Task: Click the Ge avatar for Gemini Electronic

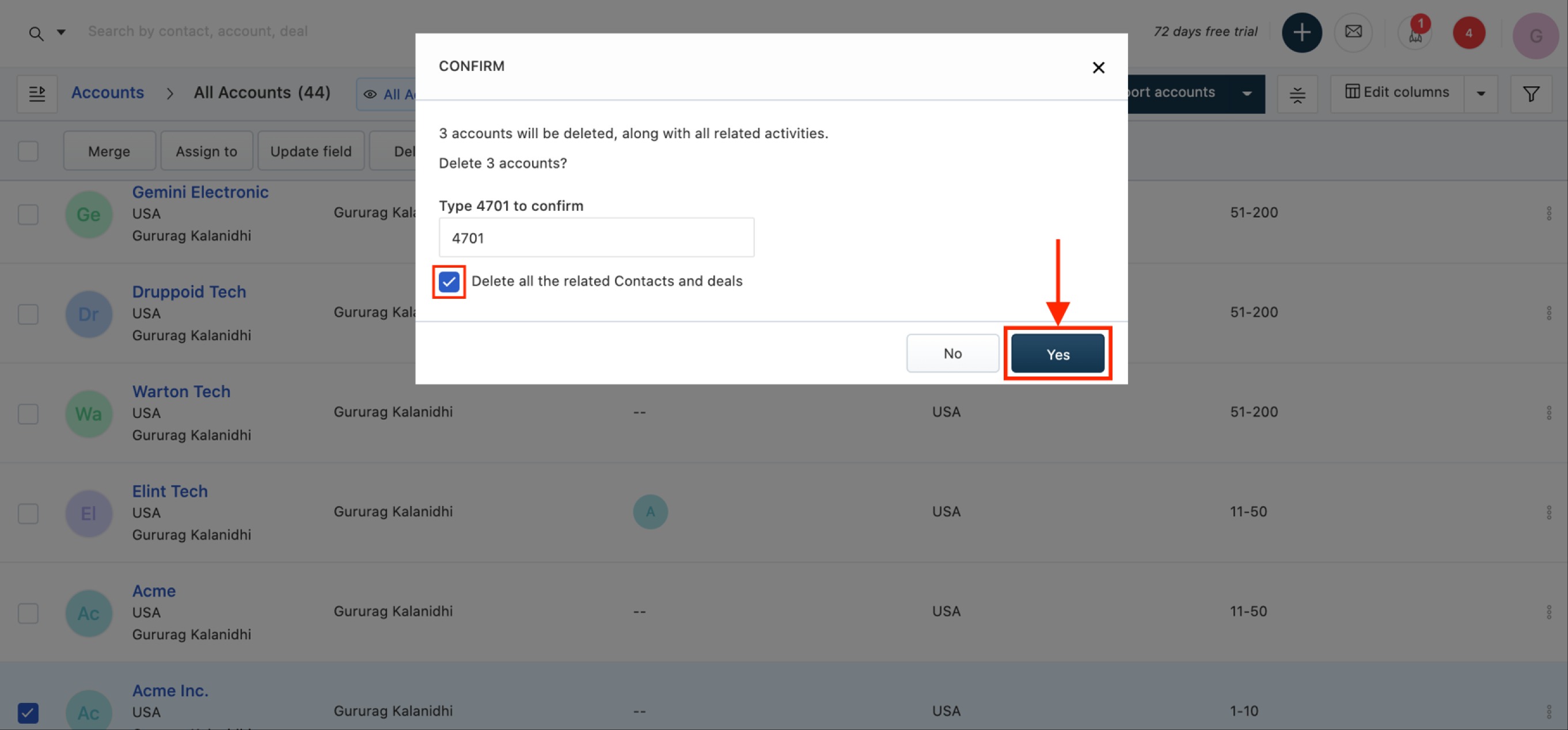Action: (x=89, y=214)
